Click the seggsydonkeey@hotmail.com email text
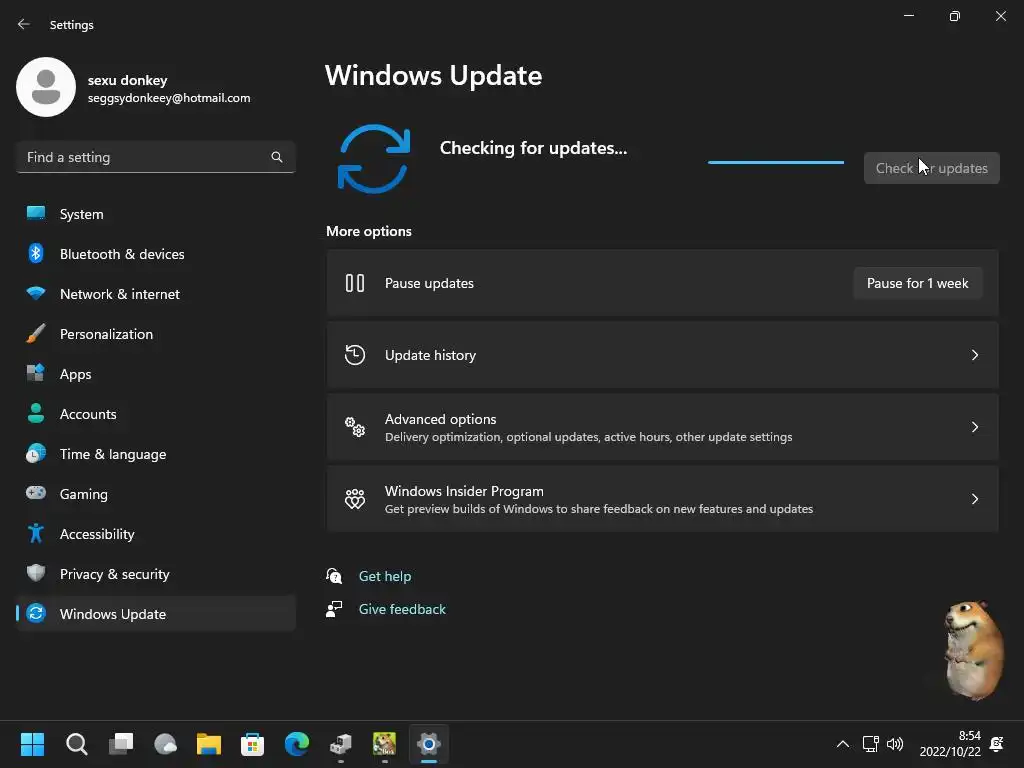 169,98
